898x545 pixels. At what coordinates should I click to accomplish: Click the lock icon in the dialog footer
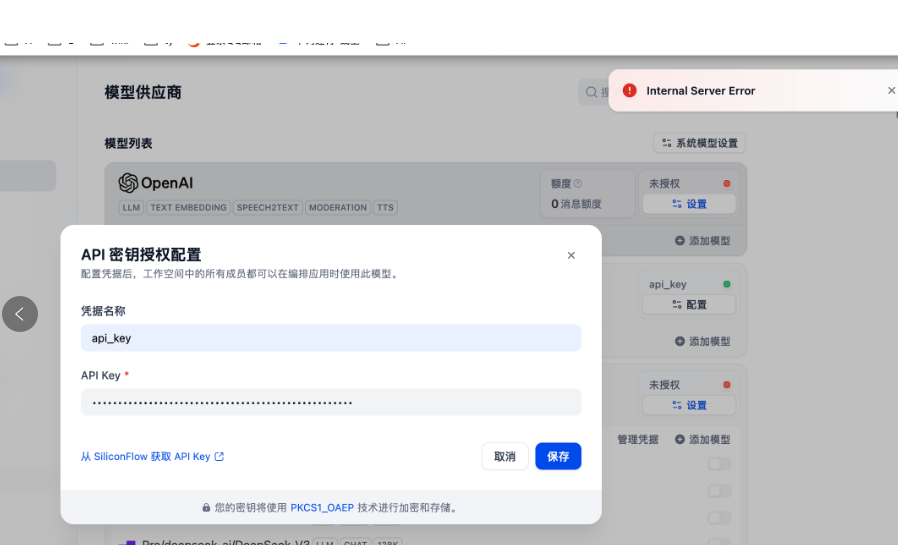pos(206,508)
